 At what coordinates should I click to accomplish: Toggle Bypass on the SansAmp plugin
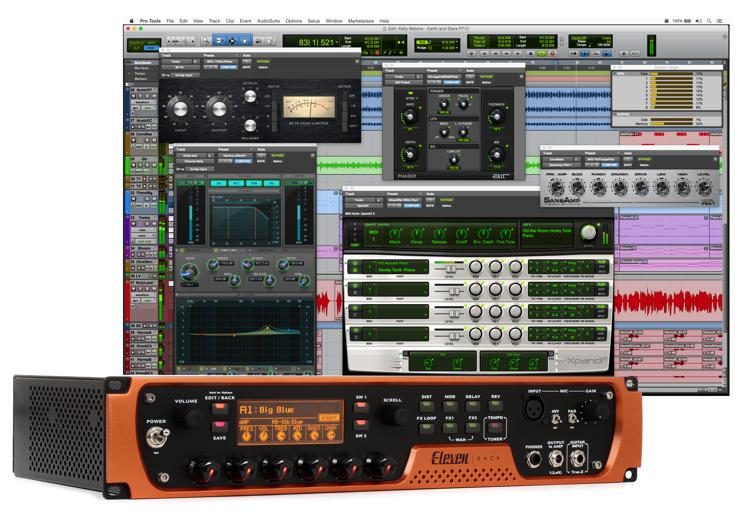[x=644, y=159]
